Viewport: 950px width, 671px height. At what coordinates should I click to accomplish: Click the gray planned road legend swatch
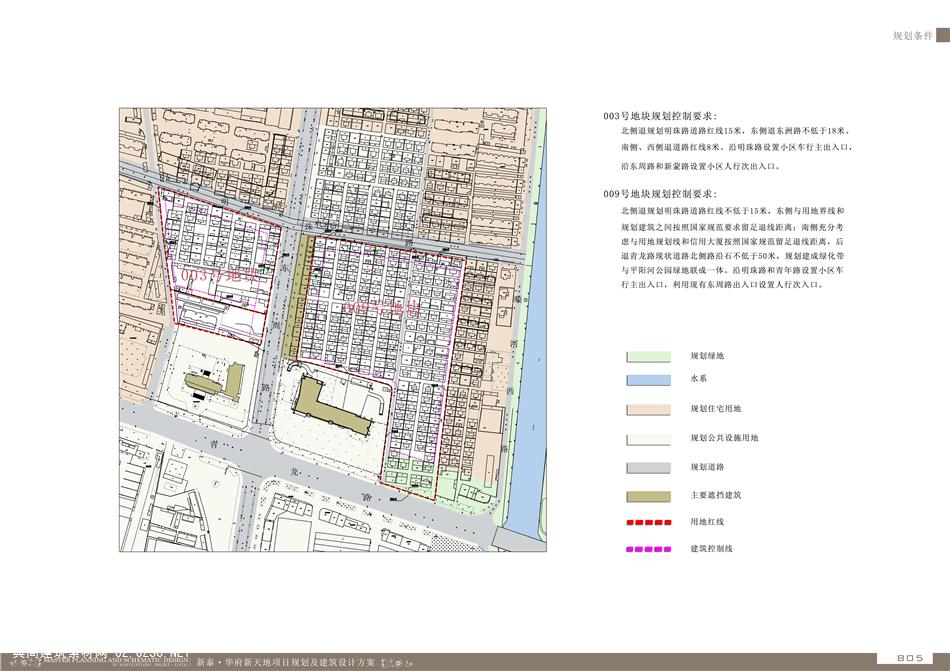tap(647, 467)
